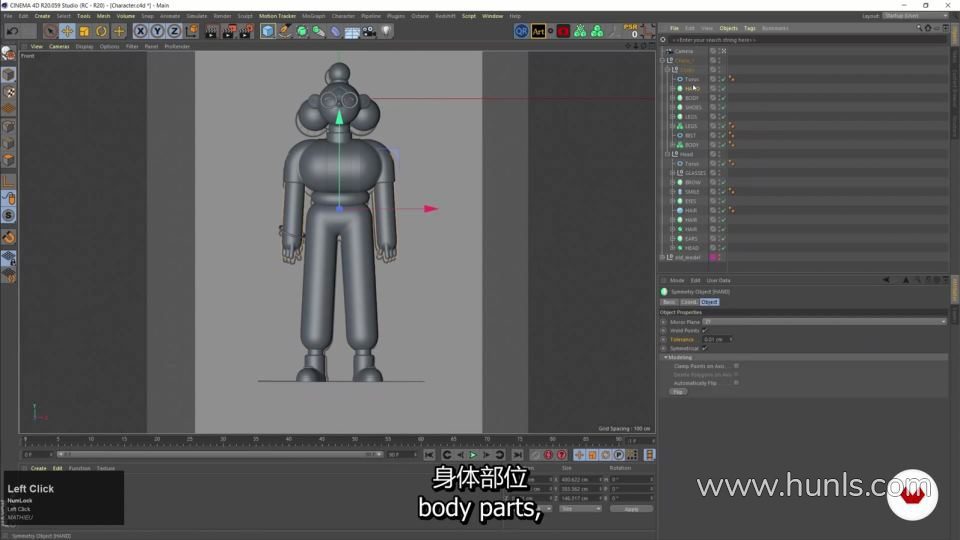Click the Flip button
960x540 pixels.
coord(678,392)
